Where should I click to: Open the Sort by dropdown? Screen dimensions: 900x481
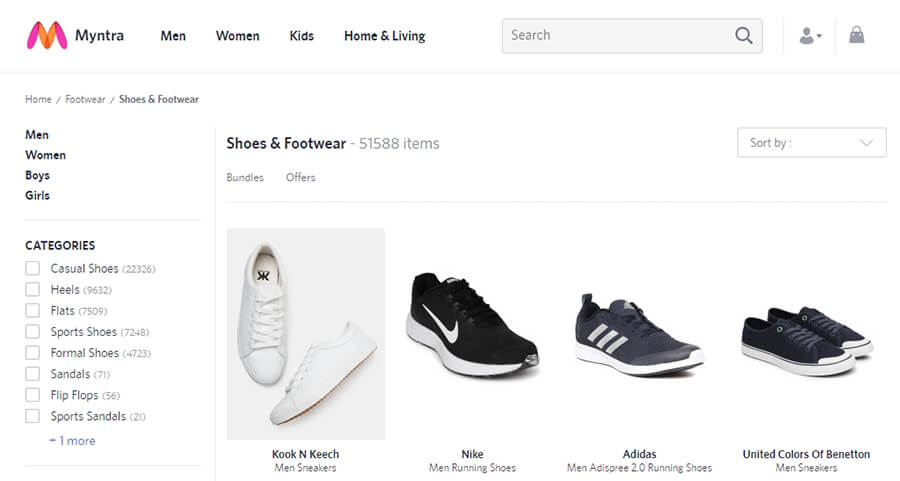pyautogui.click(x=812, y=142)
